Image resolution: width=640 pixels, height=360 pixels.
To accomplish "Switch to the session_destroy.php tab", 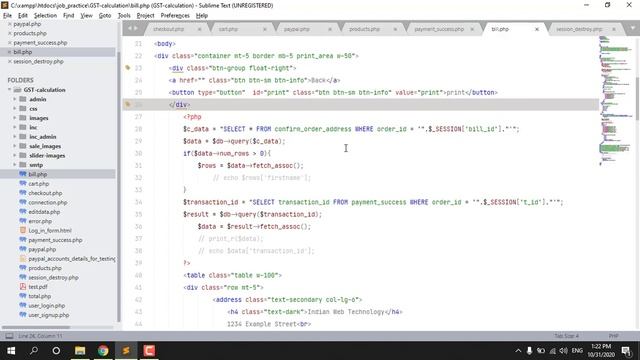I will click(579, 29).
